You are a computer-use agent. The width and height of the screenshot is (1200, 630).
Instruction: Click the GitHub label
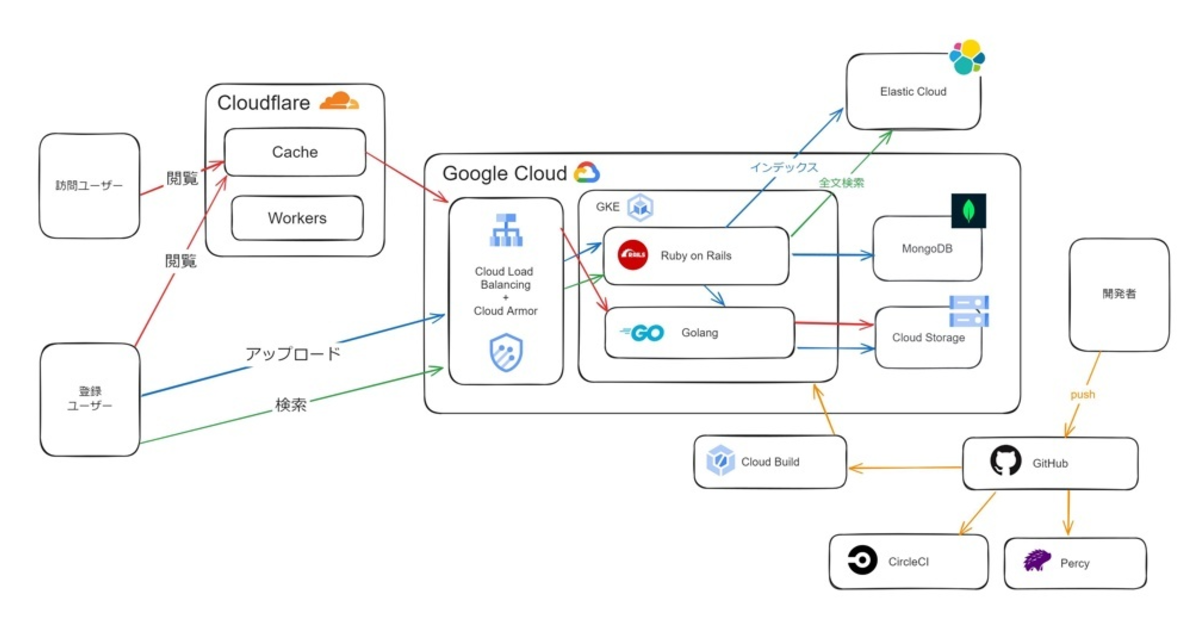[x=1050, y=463]
